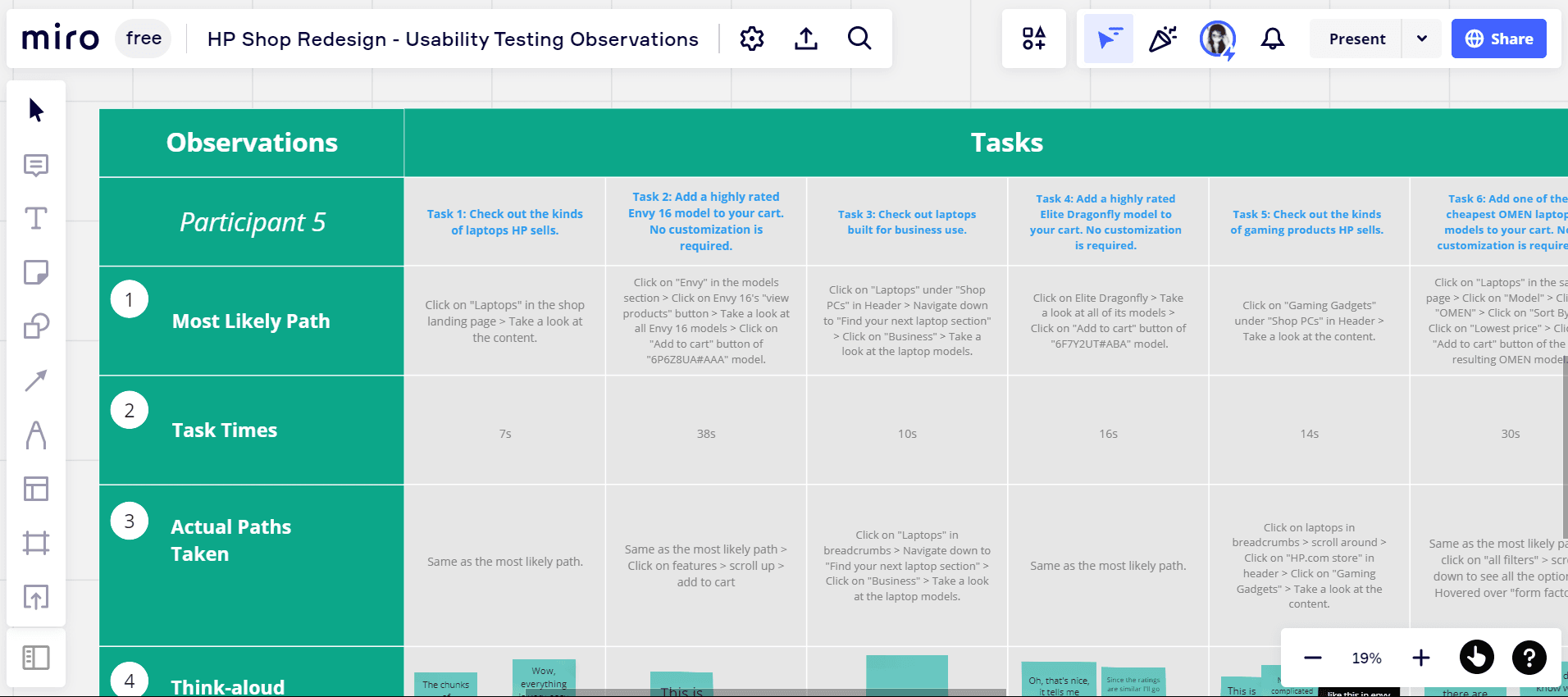Select the Most Likely Path row label

tap(251, 321)
